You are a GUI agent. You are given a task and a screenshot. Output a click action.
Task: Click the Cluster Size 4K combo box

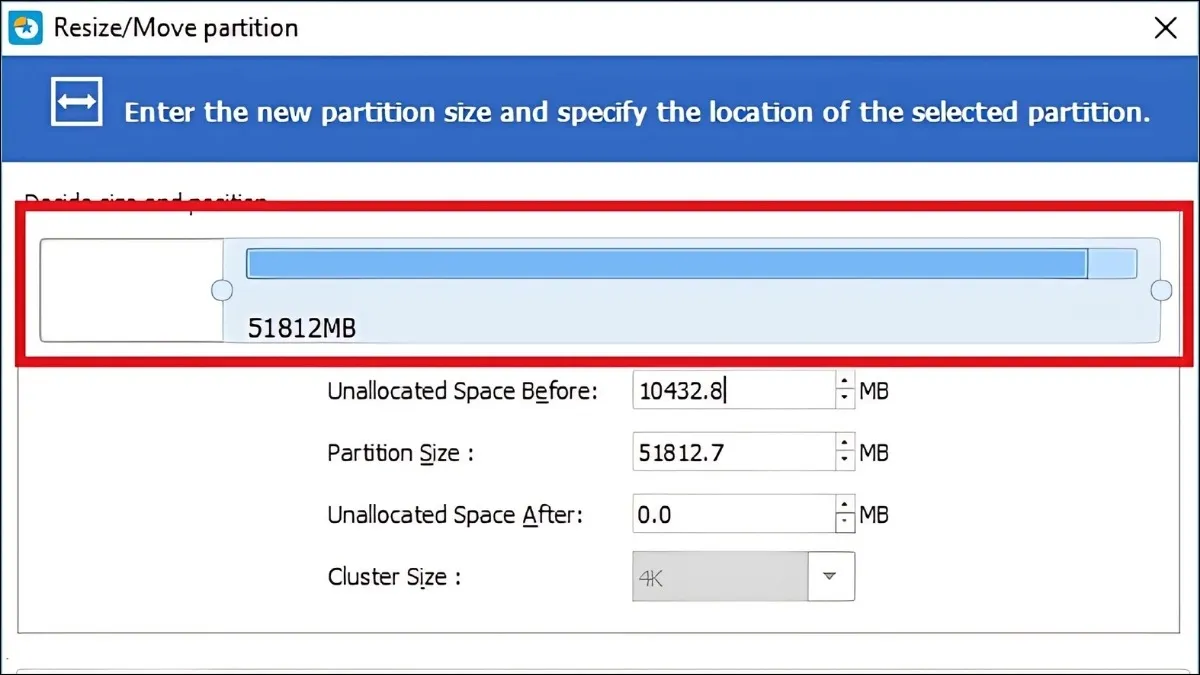(x=719, y=576)
